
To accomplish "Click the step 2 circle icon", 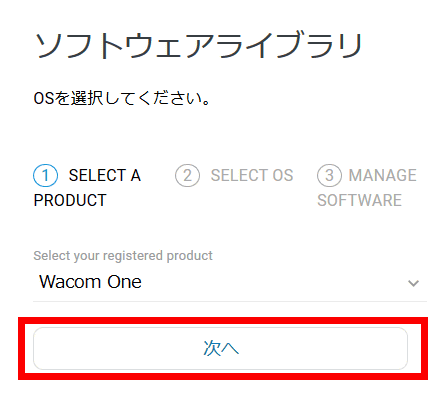I will pyautogui.click(x=188, y=175).
